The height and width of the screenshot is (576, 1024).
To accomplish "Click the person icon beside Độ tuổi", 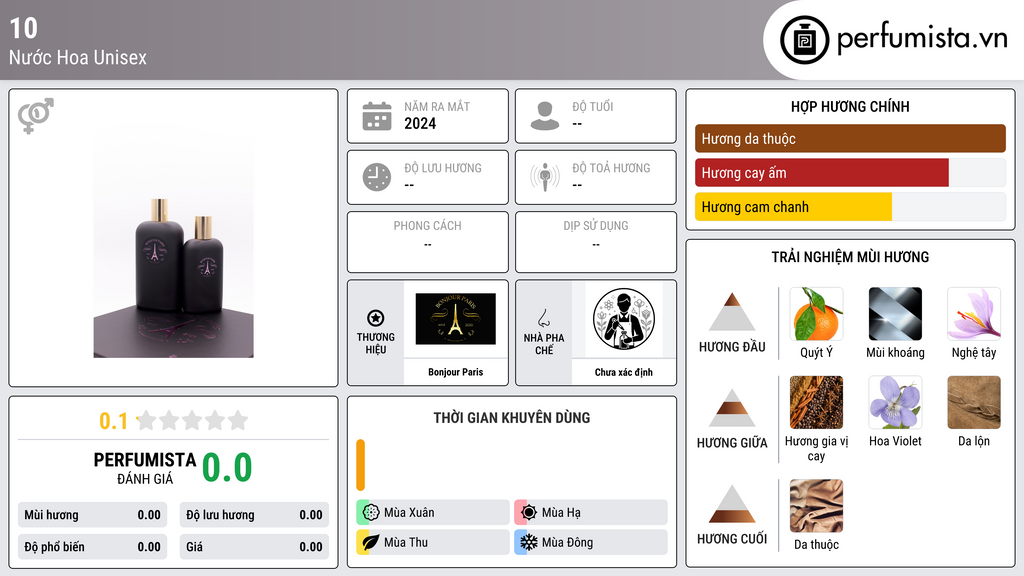I will pyautogui.click(x=545, y=116).
